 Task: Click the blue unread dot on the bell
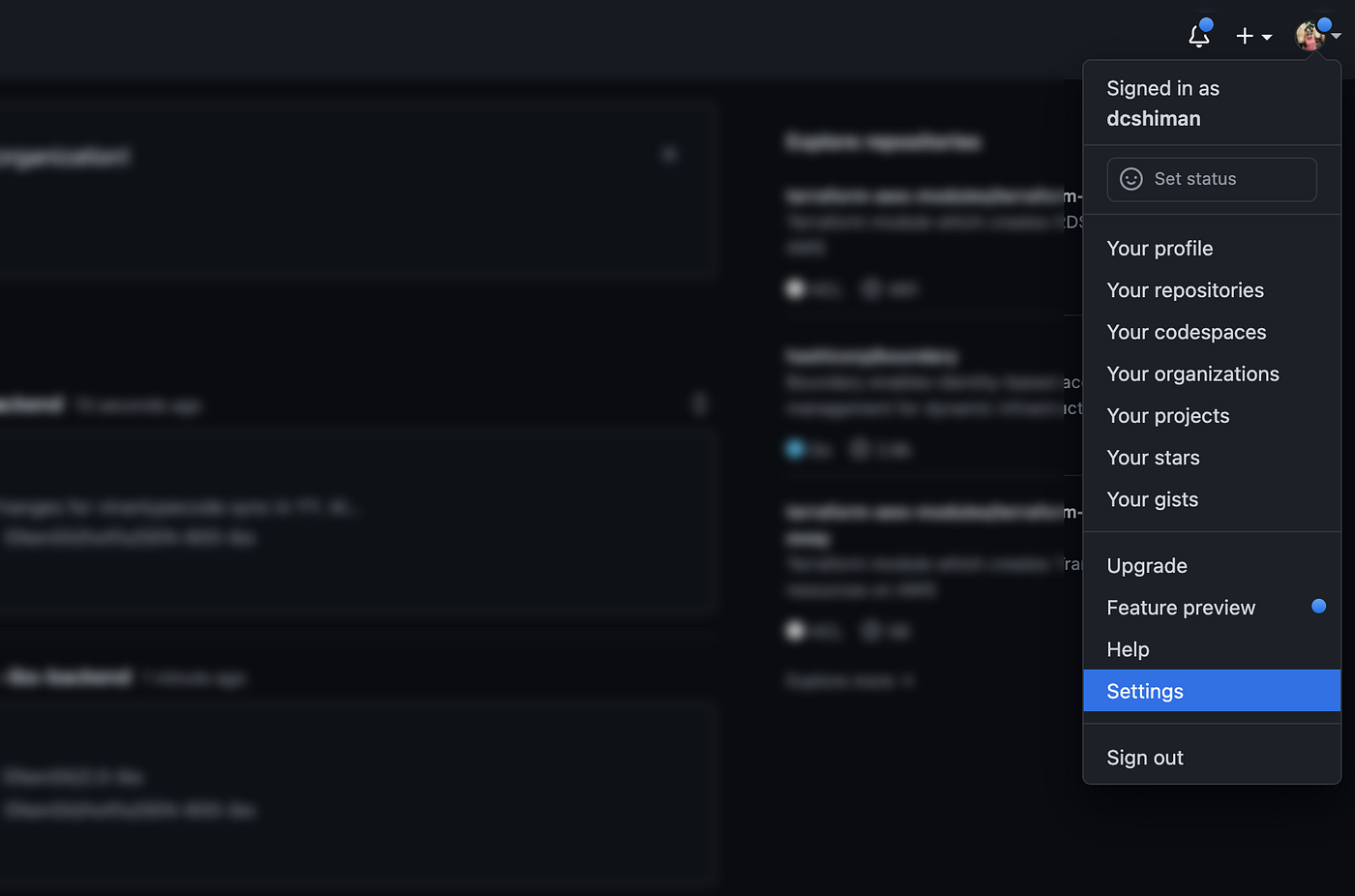[x=1206, y=24]
